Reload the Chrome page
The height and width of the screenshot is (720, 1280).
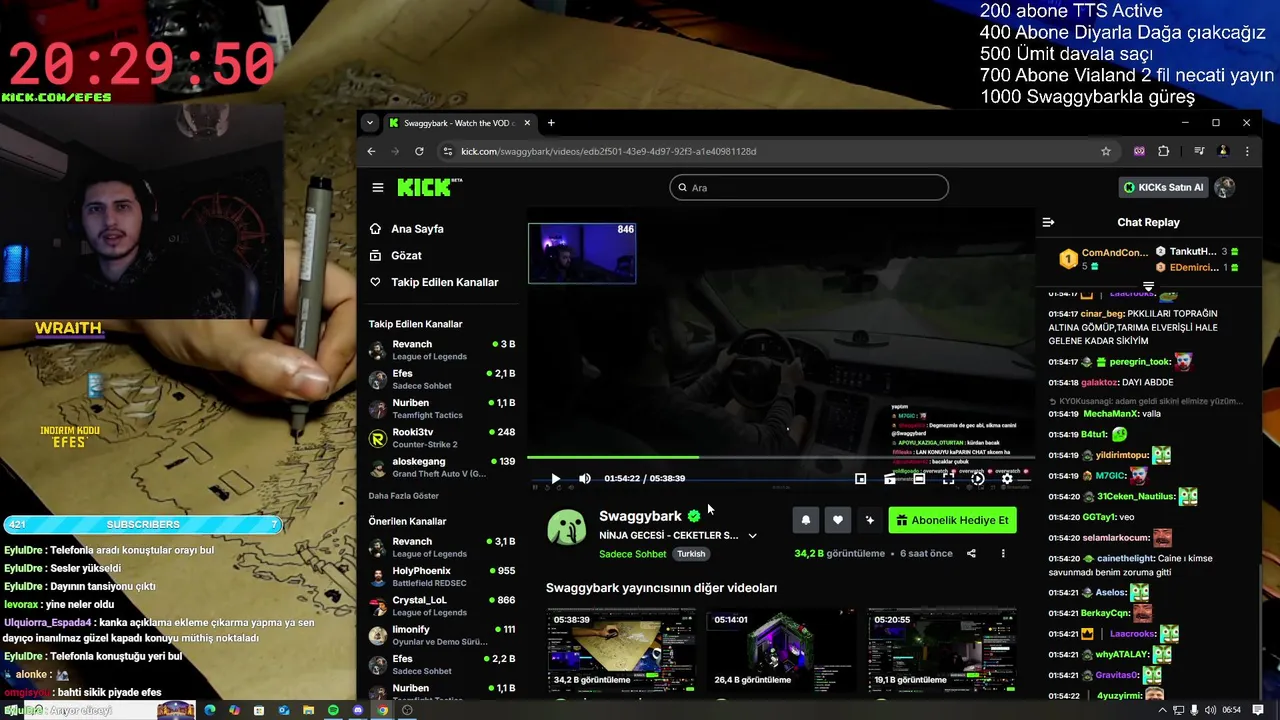point(419,151)
